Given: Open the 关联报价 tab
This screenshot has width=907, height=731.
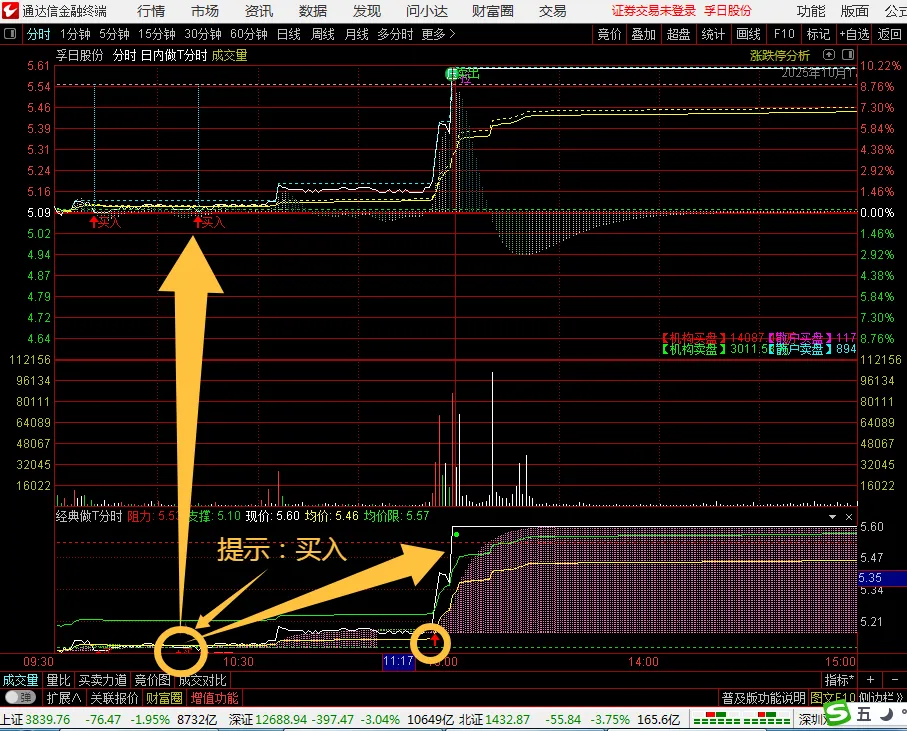Looking at the screenshot, I should click(115, 698).
